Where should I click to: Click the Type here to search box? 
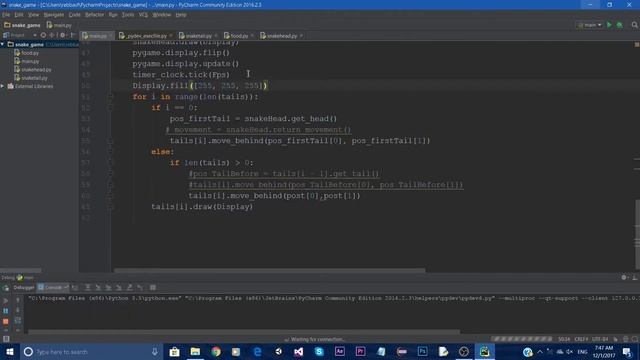click(91, 351)
